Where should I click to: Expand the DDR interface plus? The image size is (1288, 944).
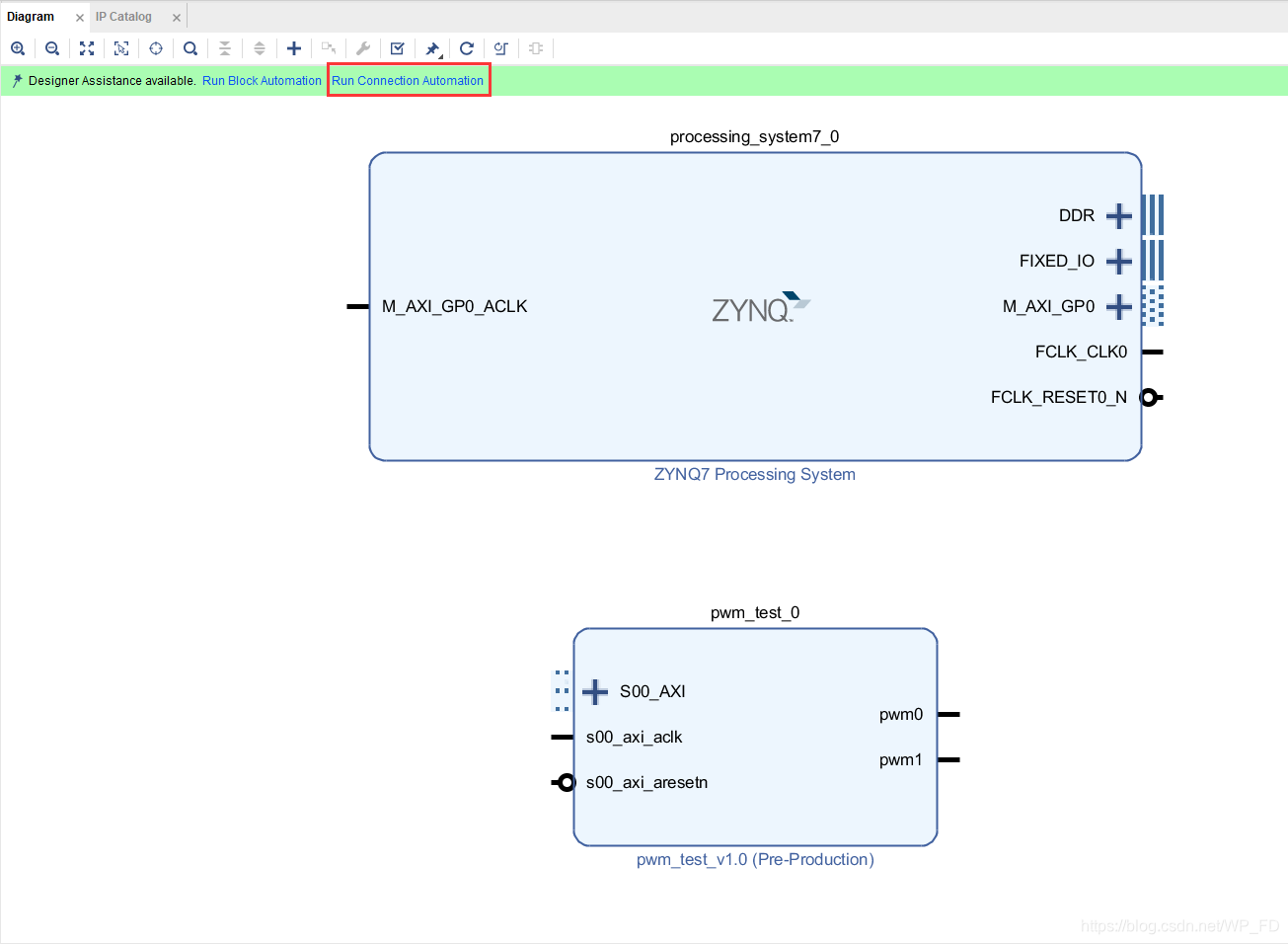coord(1119,215)
